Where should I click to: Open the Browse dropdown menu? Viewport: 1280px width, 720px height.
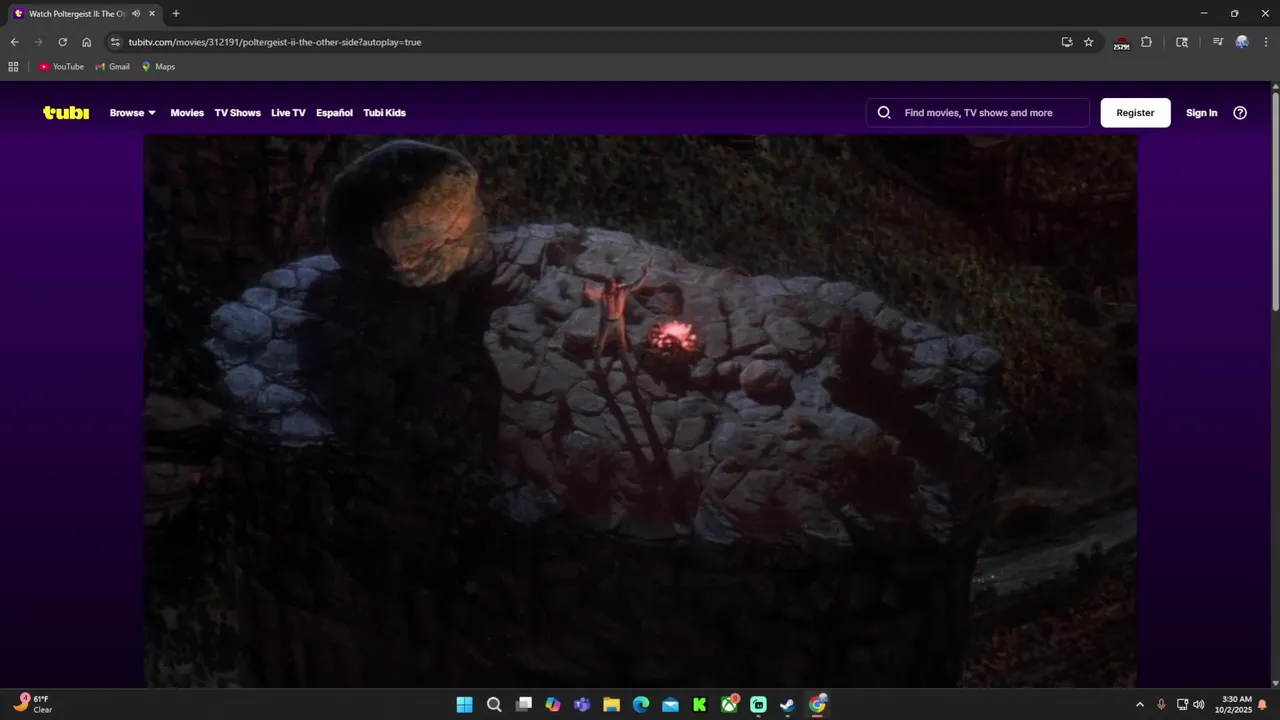pyautogui.click(x=133, y=113)
